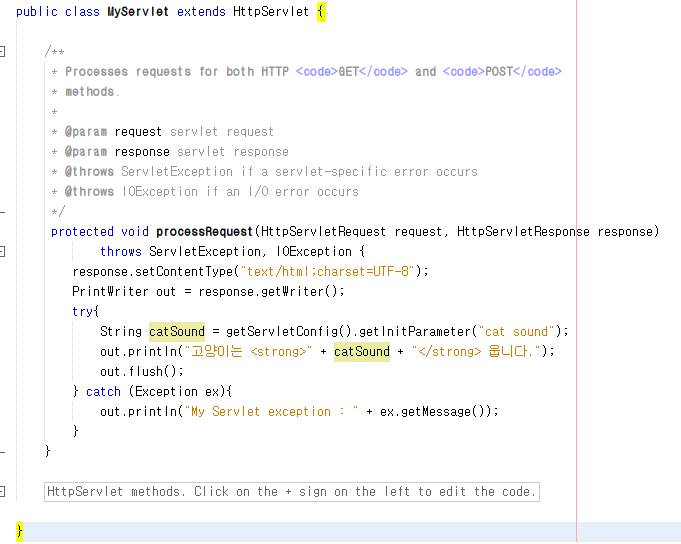
Task: Click HttpServlet in the class declaration
Action: pyautogui.click(x=271, y=12)
